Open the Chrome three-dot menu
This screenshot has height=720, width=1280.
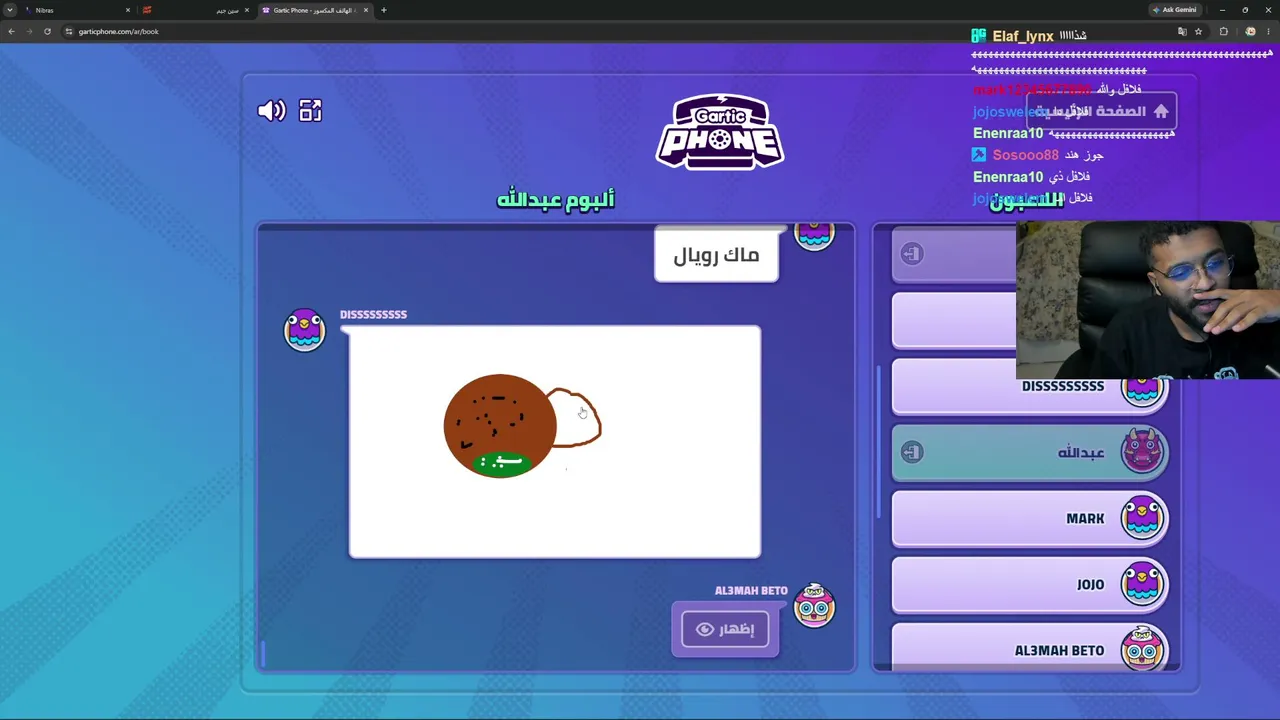(1268, 31)
